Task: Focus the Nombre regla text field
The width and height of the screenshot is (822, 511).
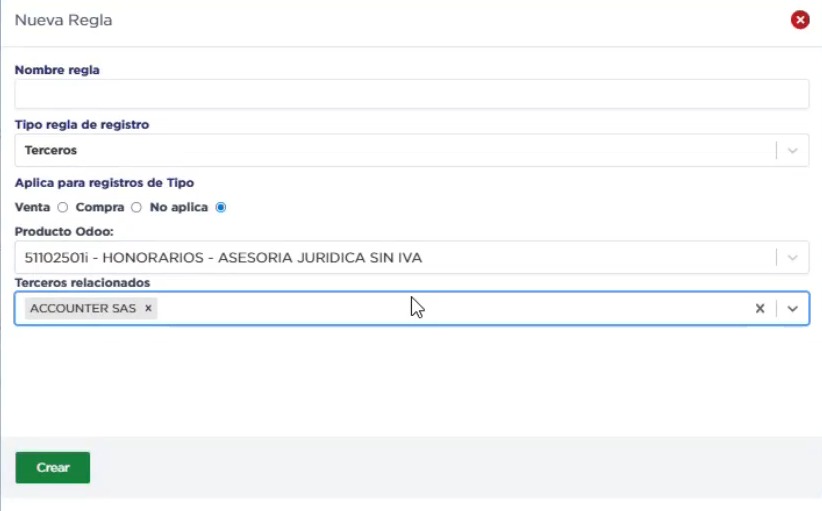Action: (411, 94)
